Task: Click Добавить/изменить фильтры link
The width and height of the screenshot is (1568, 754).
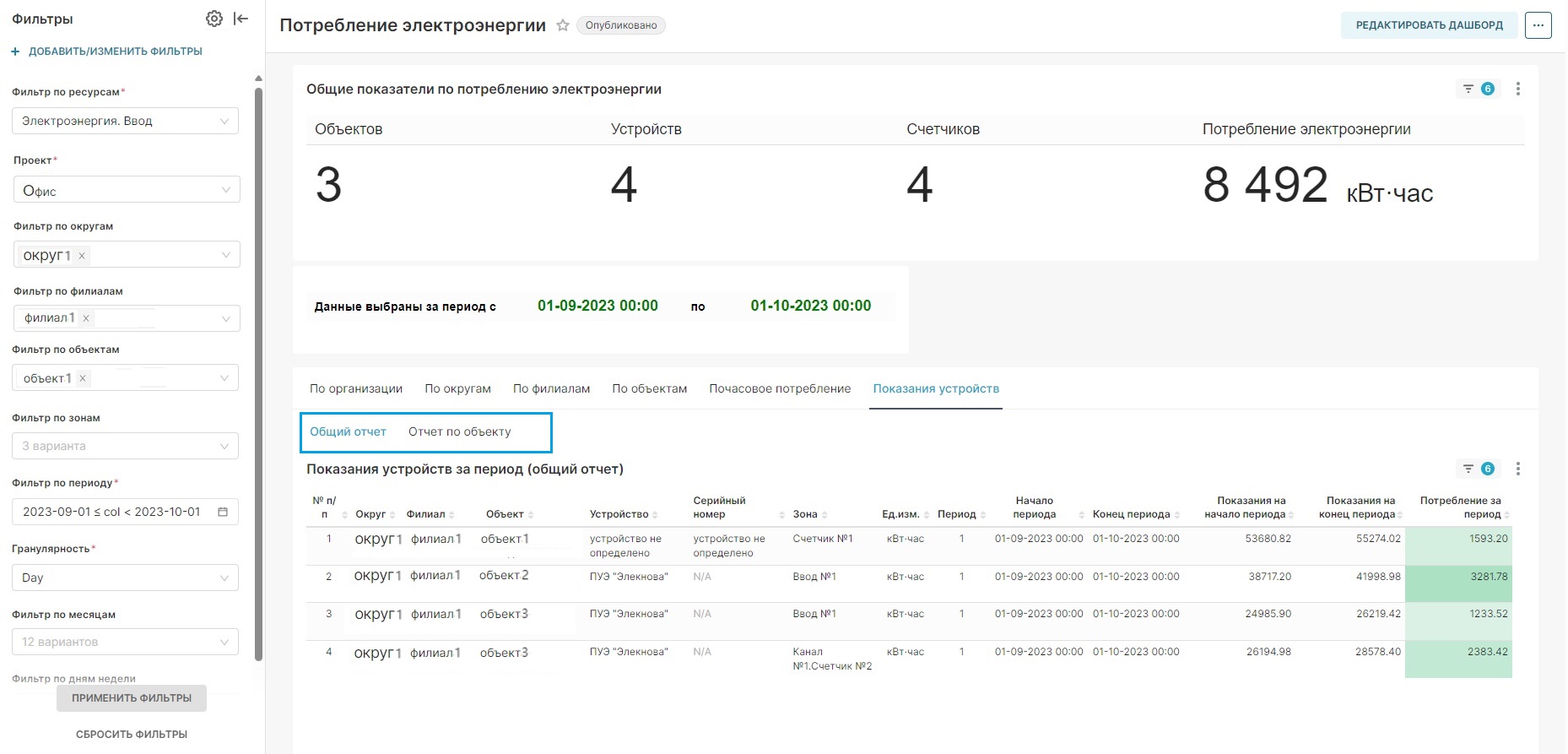Action: coord(116,52)
